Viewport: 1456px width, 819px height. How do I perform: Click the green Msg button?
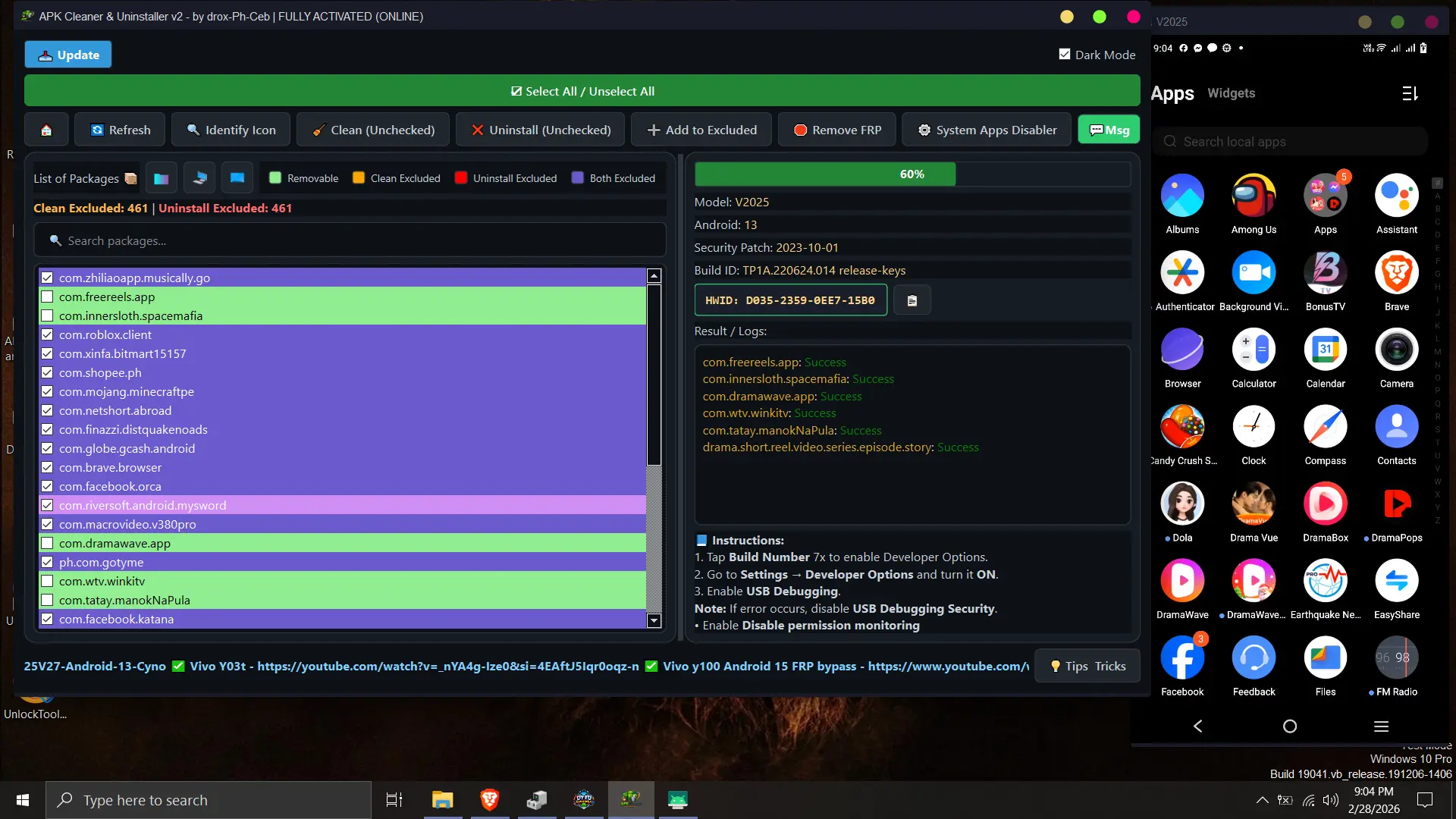(x=1109, y=130)
